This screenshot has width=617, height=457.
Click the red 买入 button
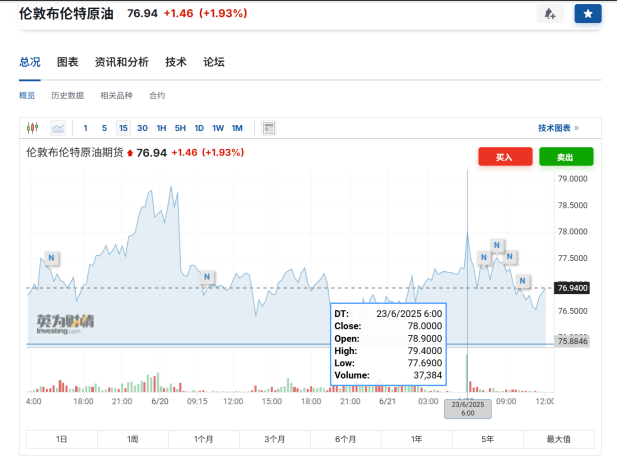[505, 157]
